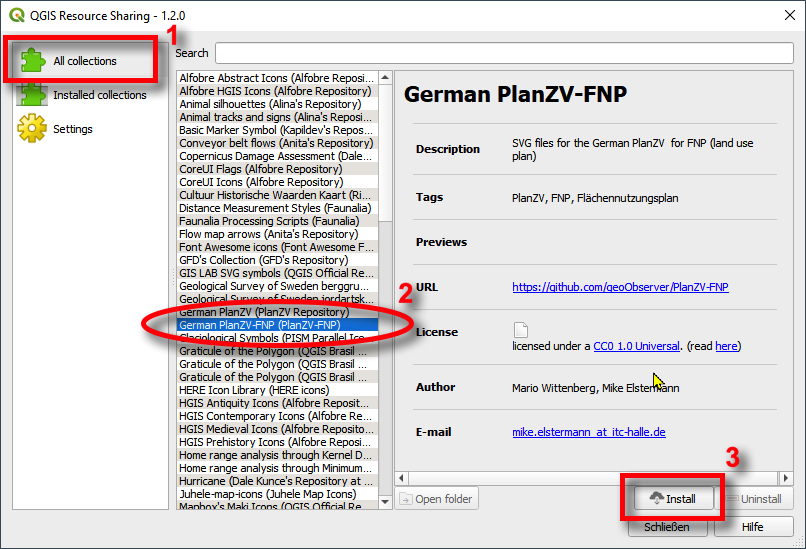Select Geological Survey of Sweden berggrund entry
Viewport: 806px width, 549px height.
click(278, 286)
